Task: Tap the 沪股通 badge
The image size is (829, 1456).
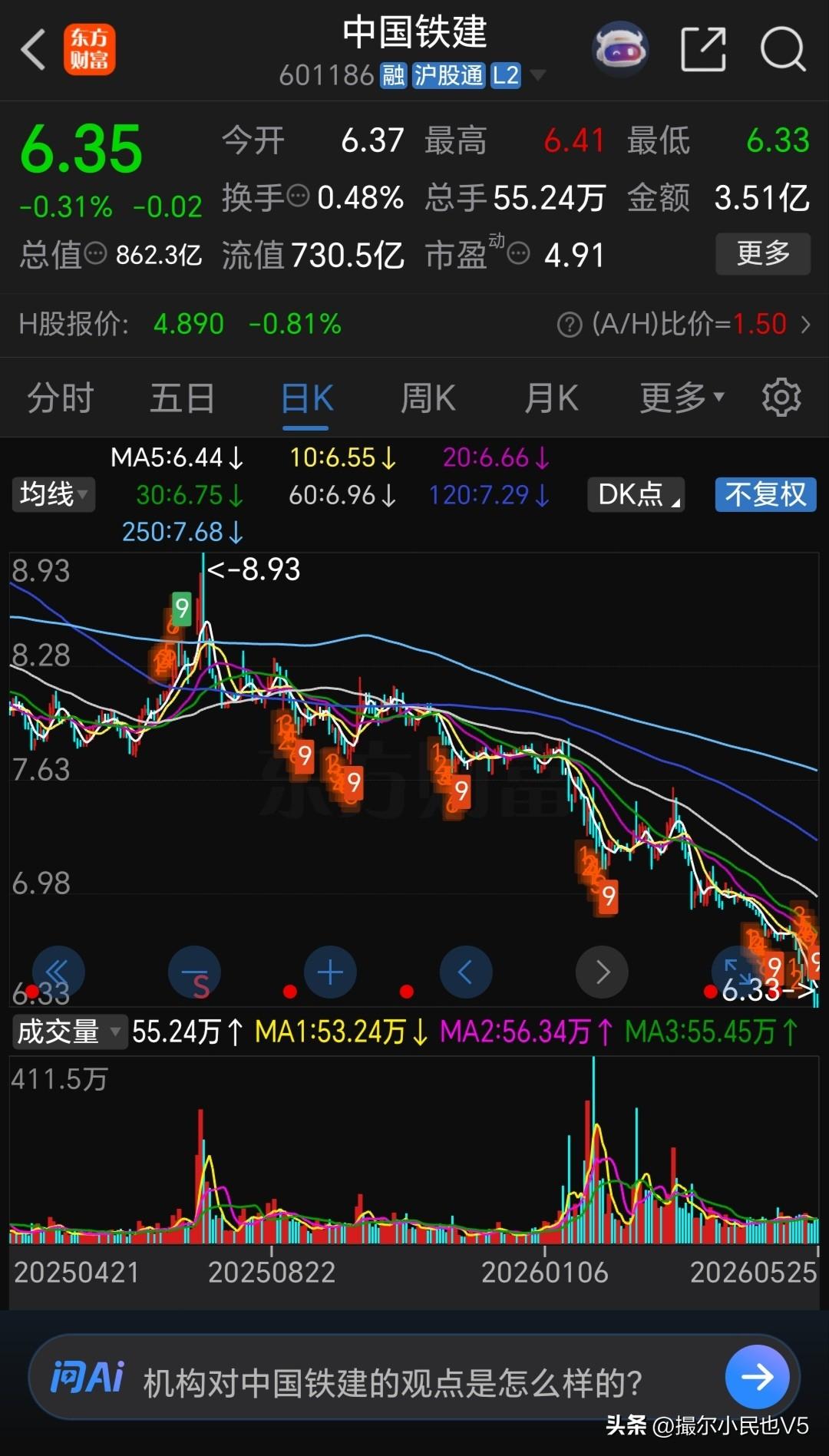Action: (449, 75)
